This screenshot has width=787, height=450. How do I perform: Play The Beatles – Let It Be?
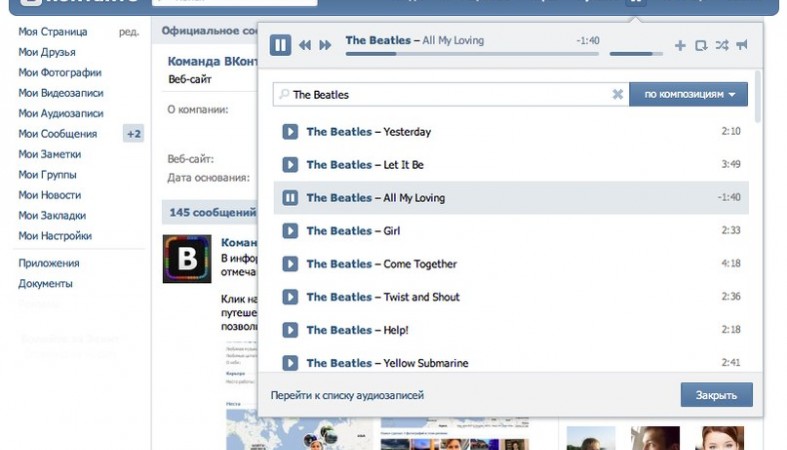pos(290,165)
